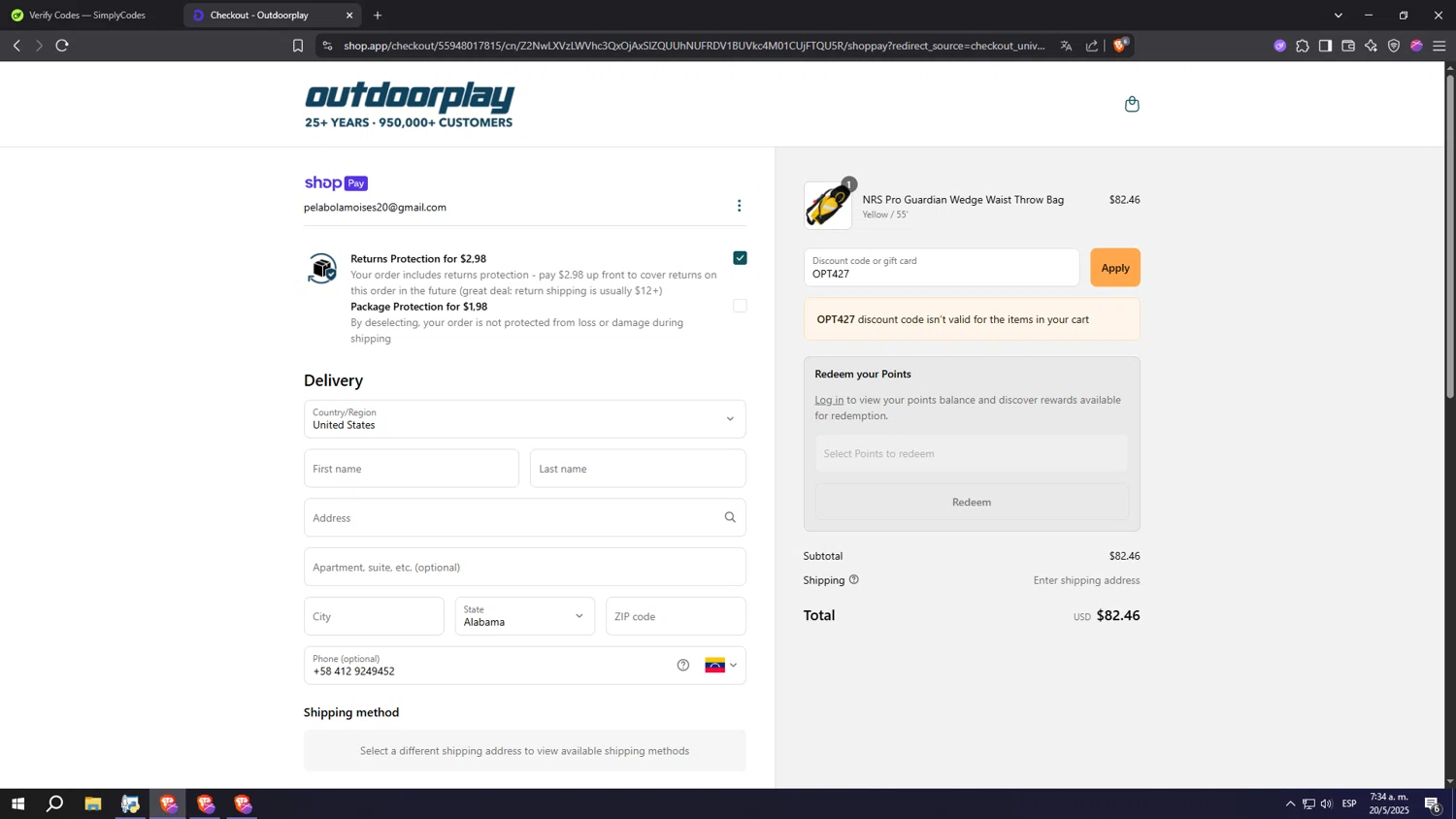Click the address search magnifier icon
Screen dimensions: 1456x819
coord(730,517)
